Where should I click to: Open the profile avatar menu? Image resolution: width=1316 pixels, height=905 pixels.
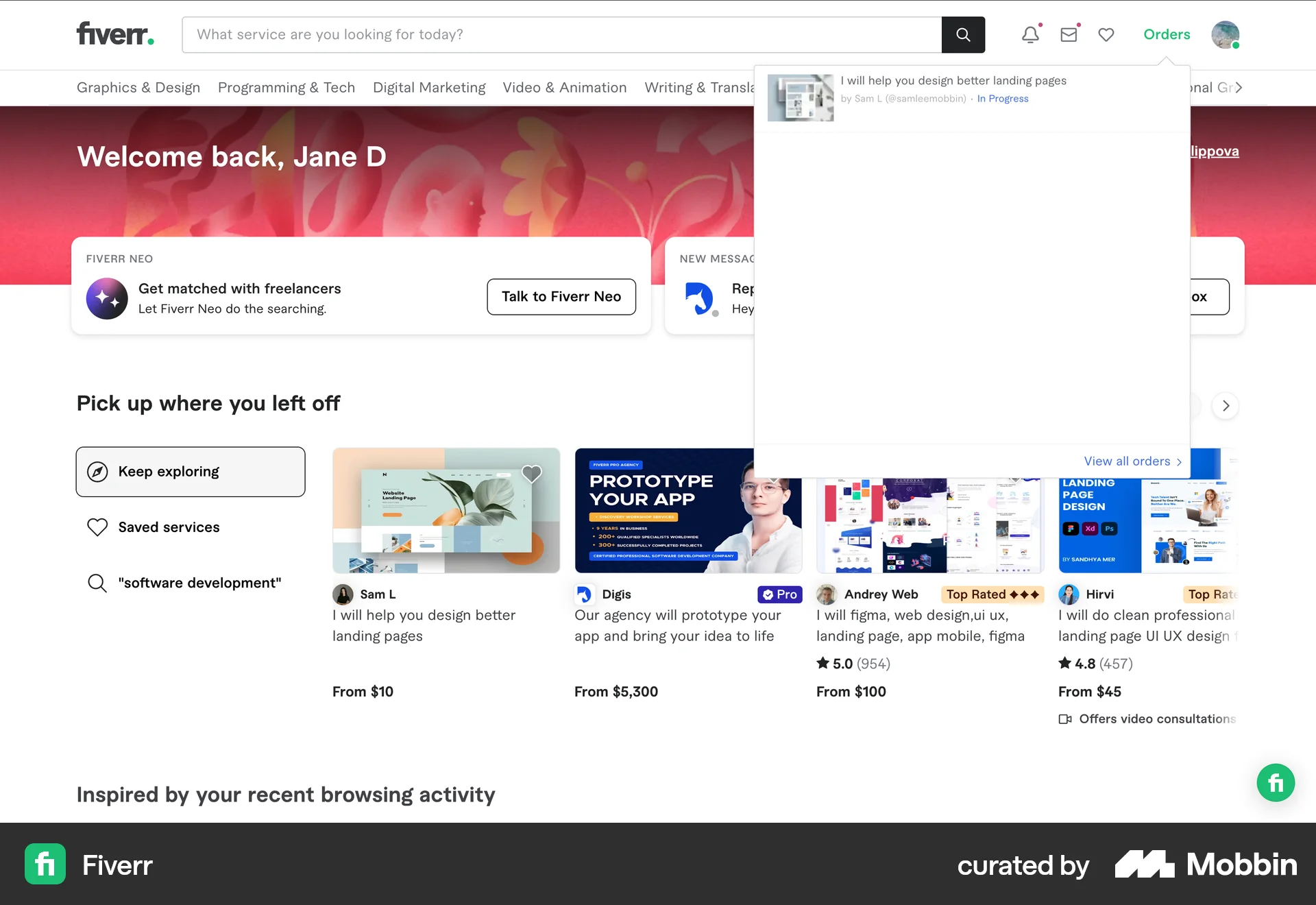pyautogui.click(x=1226, y=34)
